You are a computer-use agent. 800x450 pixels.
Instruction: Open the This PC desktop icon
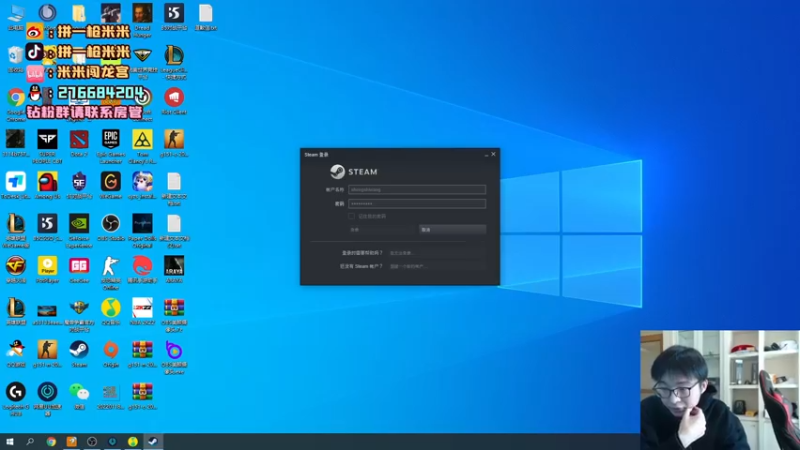pyautogui.click(x=16, y=13)
